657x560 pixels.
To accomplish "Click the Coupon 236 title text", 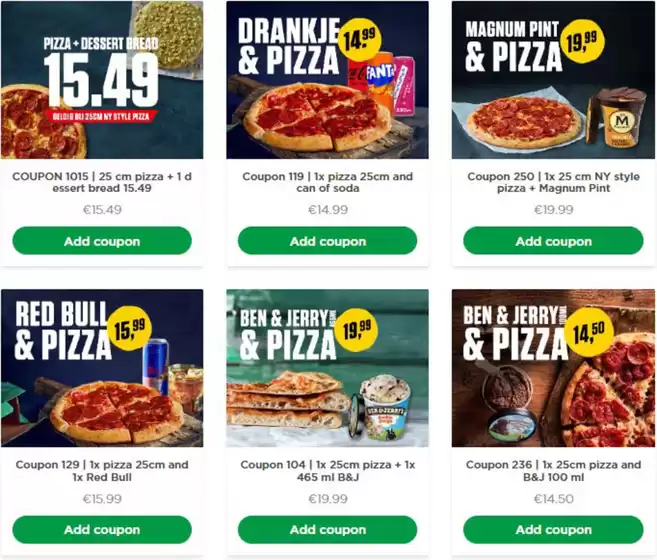I will tap(553, 471).
